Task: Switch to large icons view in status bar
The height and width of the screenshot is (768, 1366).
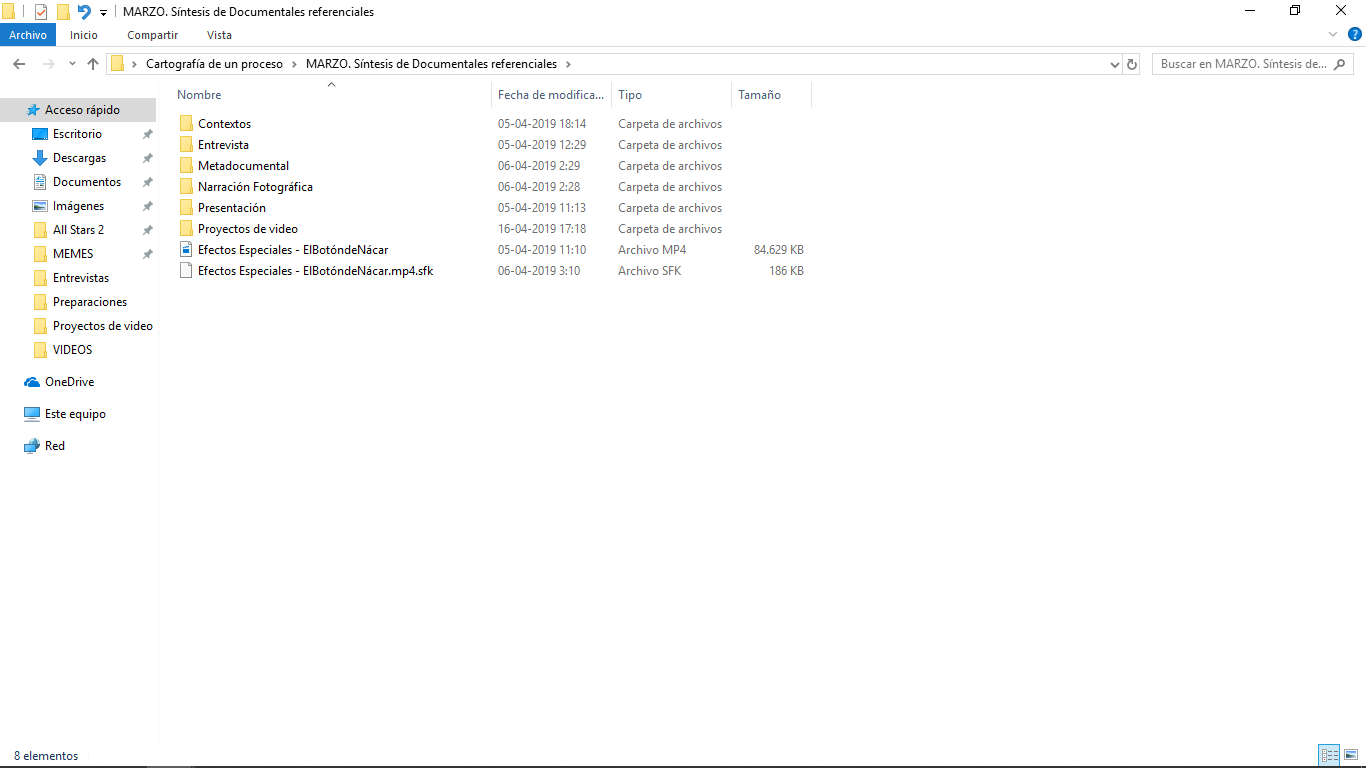Action: tap(1351, 756)
